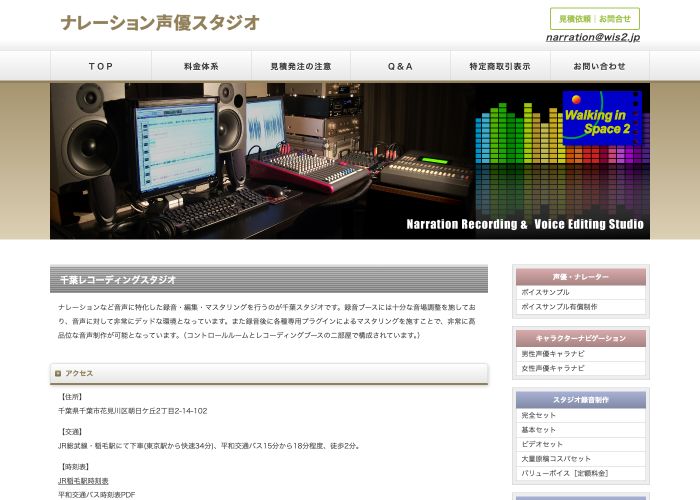This screenshot has width=700, height=500.
Task: Click the 【時刻表】 label
Action: click(x=75, y=467)
